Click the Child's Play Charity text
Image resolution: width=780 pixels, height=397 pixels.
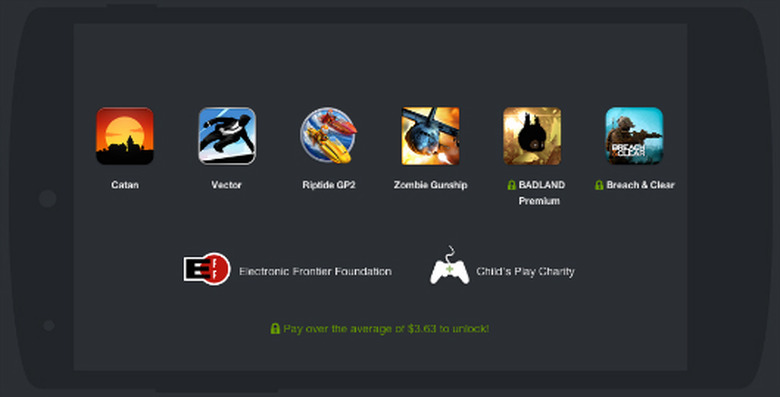pyautogui.click(x=525, y=272)
